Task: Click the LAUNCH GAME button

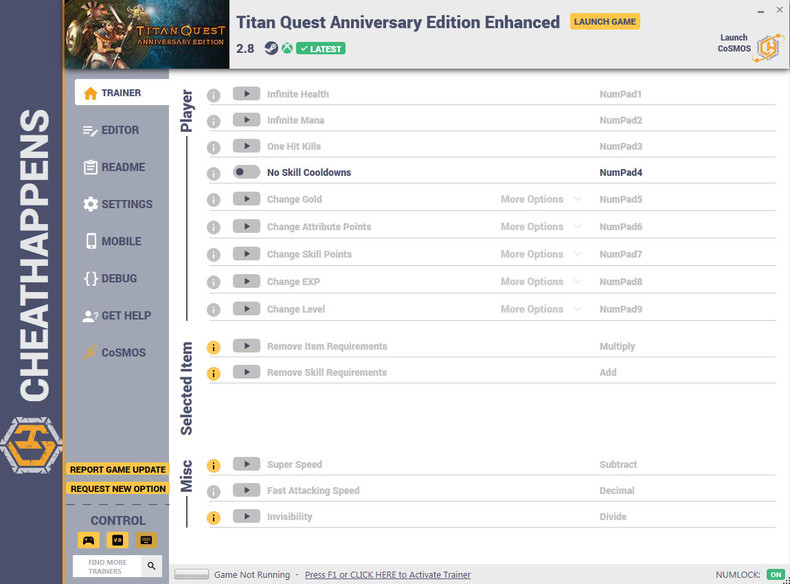Action: [605, 22]
